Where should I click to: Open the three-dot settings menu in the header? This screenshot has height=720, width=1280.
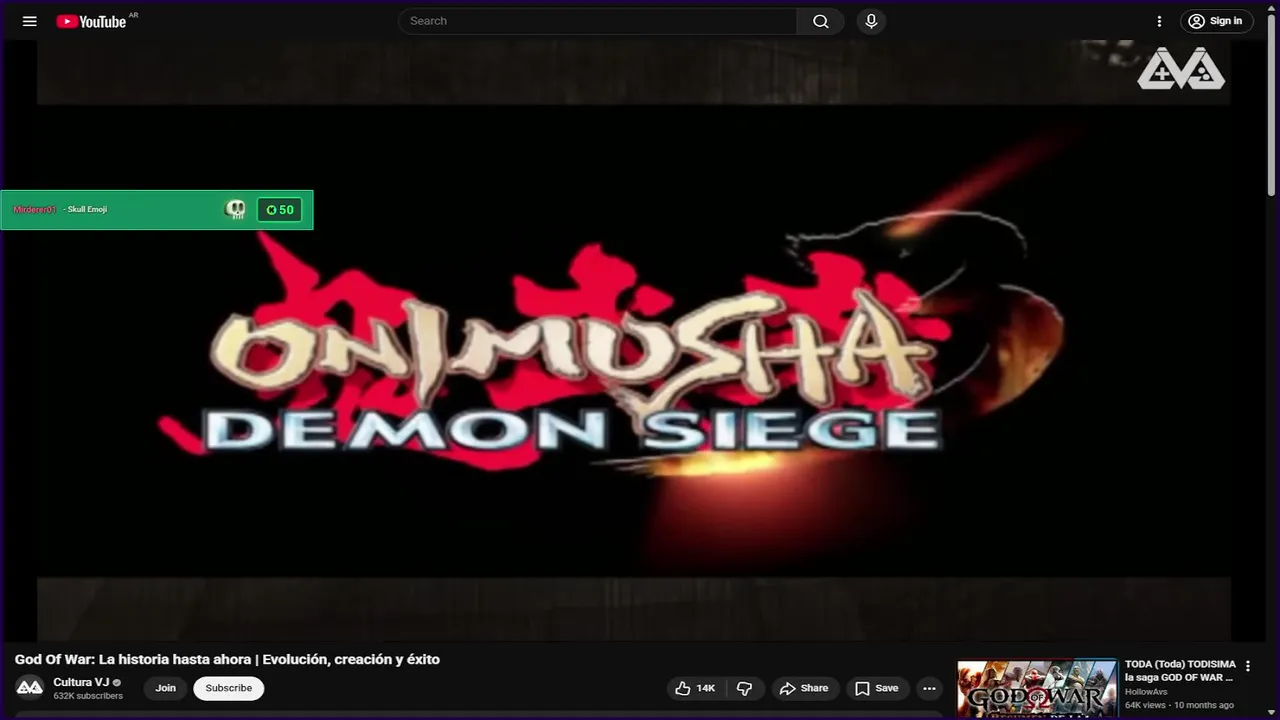pyautogui.click(x=1159, y=21)
